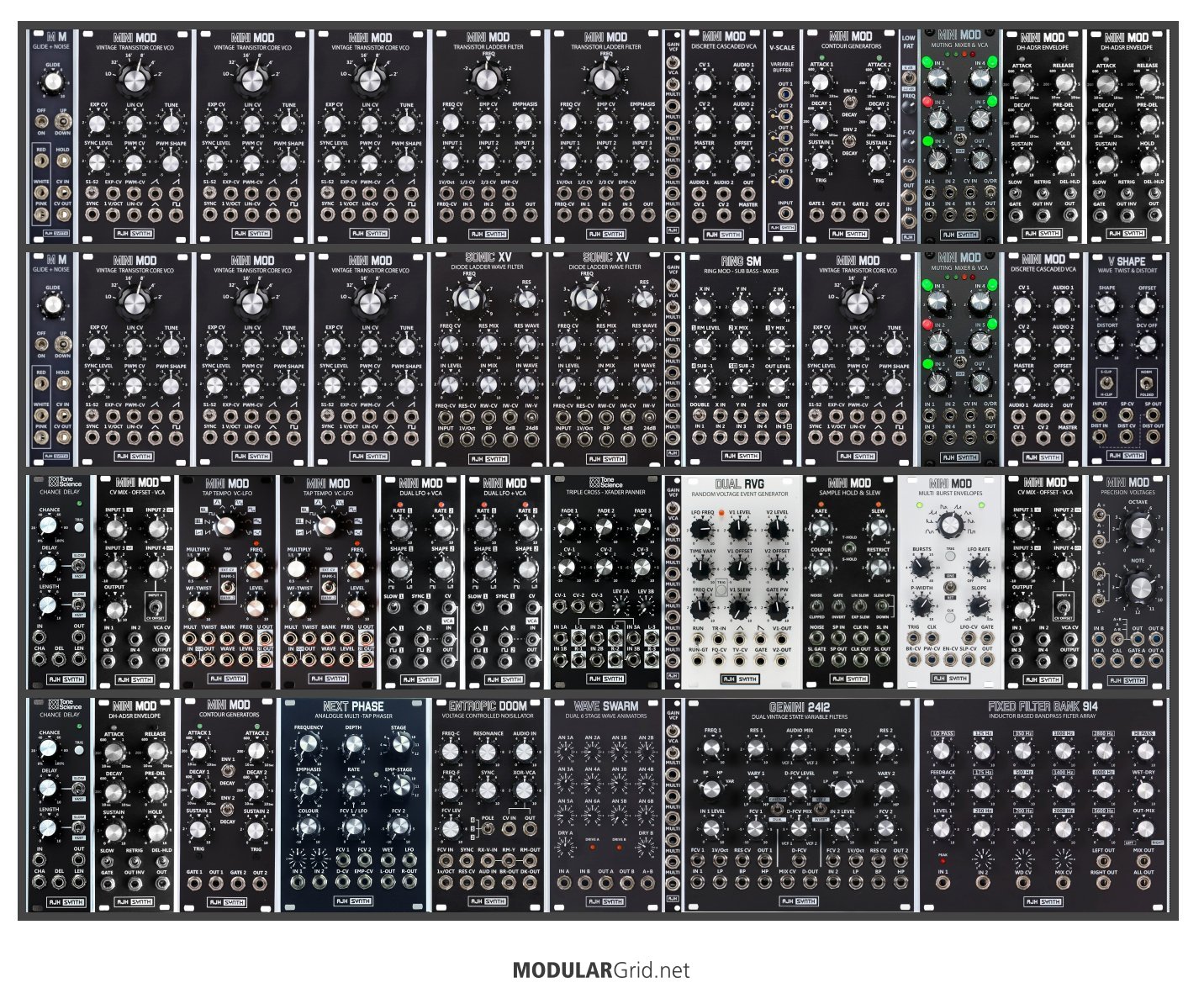
Task: Toggle the S-CLIP/H-CLIP switch on V Shape
Action: [x=1106, y=383]
